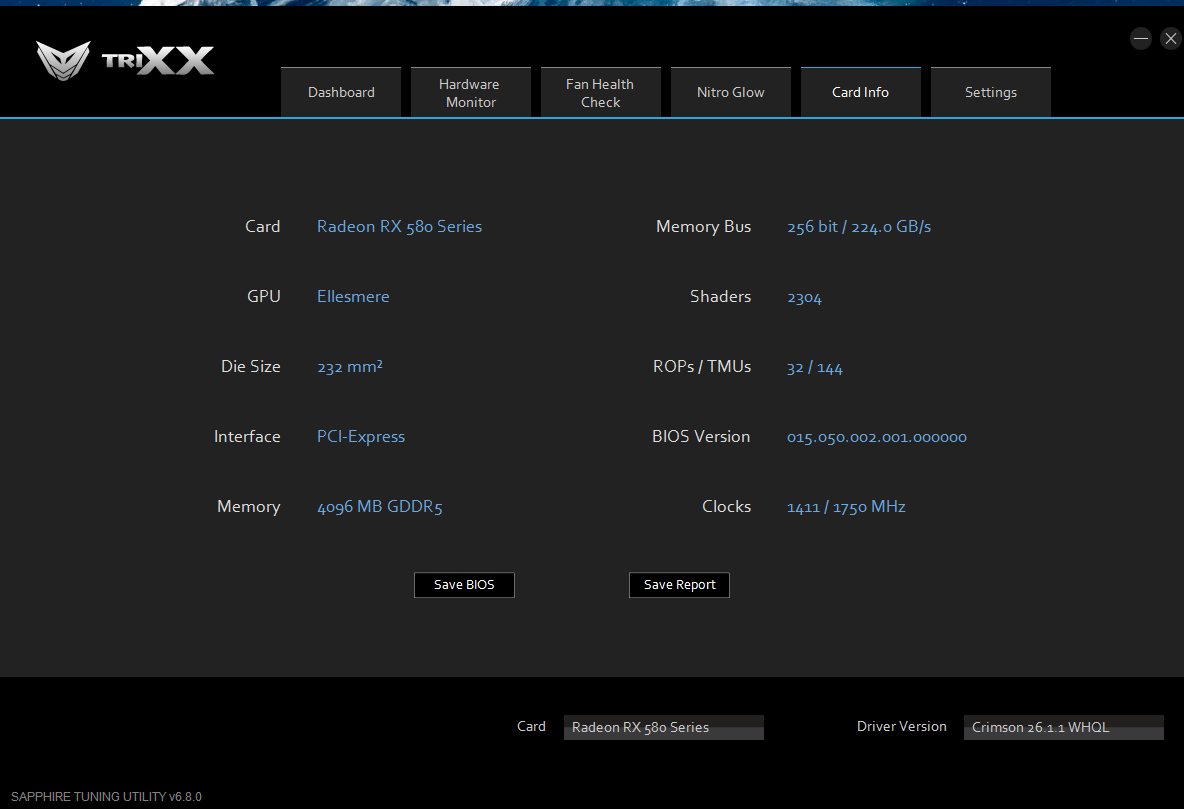This screenshot has height=809, width=1184.
Task: Click the BIOS Version value 015.050.002.001.000000
Action: (876, 437)
